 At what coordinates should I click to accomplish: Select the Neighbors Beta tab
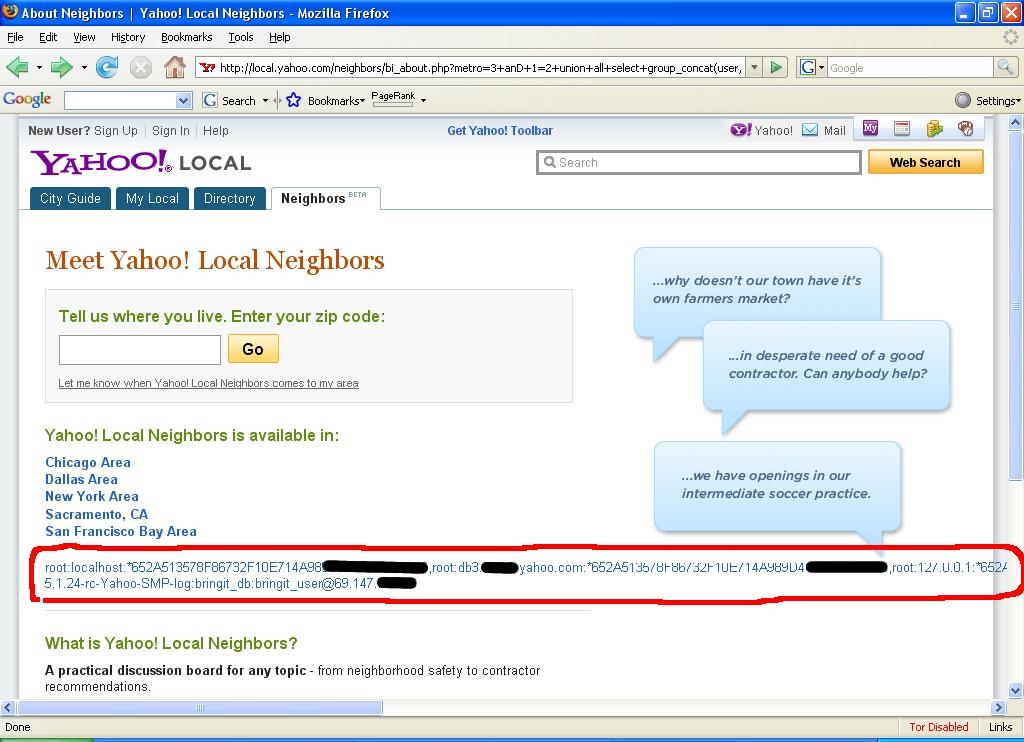coord(325,199)
